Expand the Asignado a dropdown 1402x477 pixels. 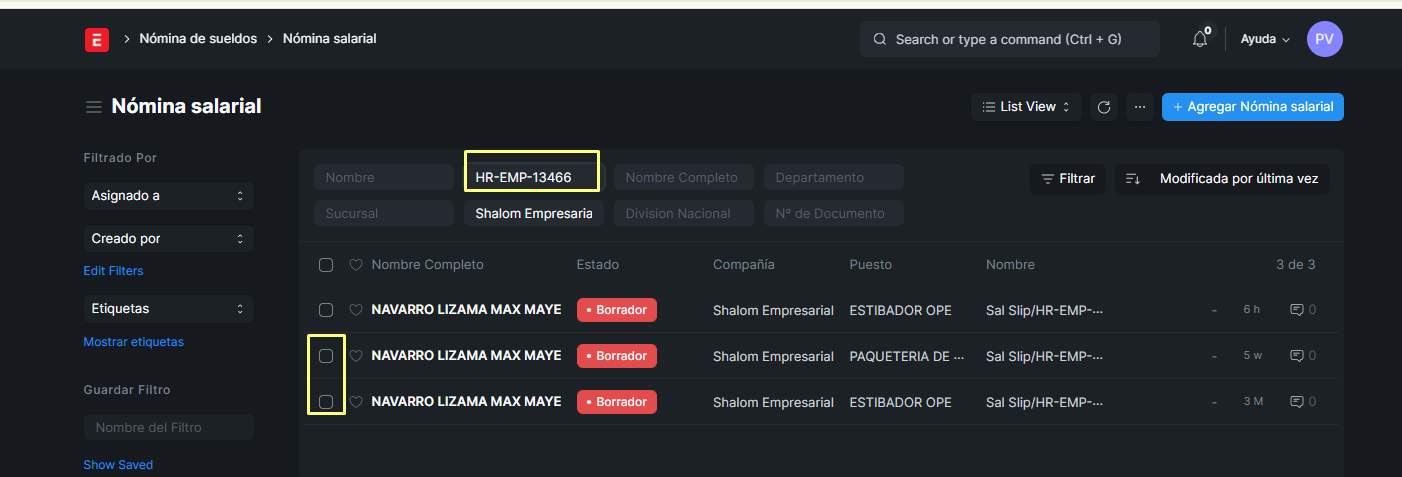(x=168, y=196)
